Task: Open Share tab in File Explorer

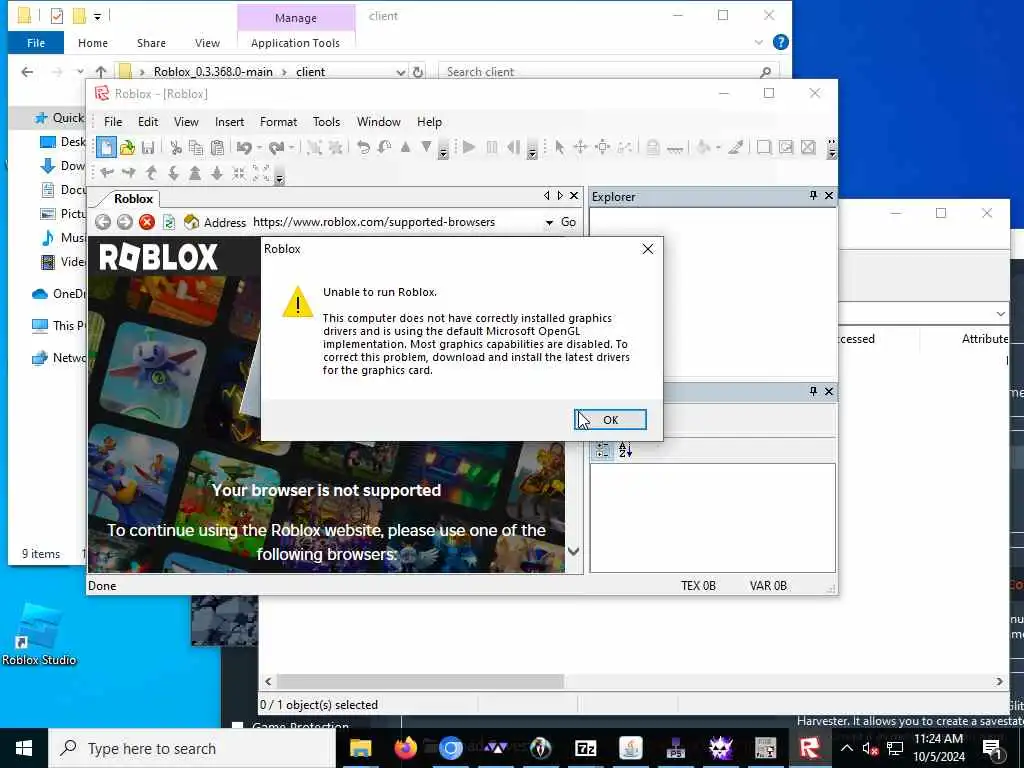Action: point(151,43)
